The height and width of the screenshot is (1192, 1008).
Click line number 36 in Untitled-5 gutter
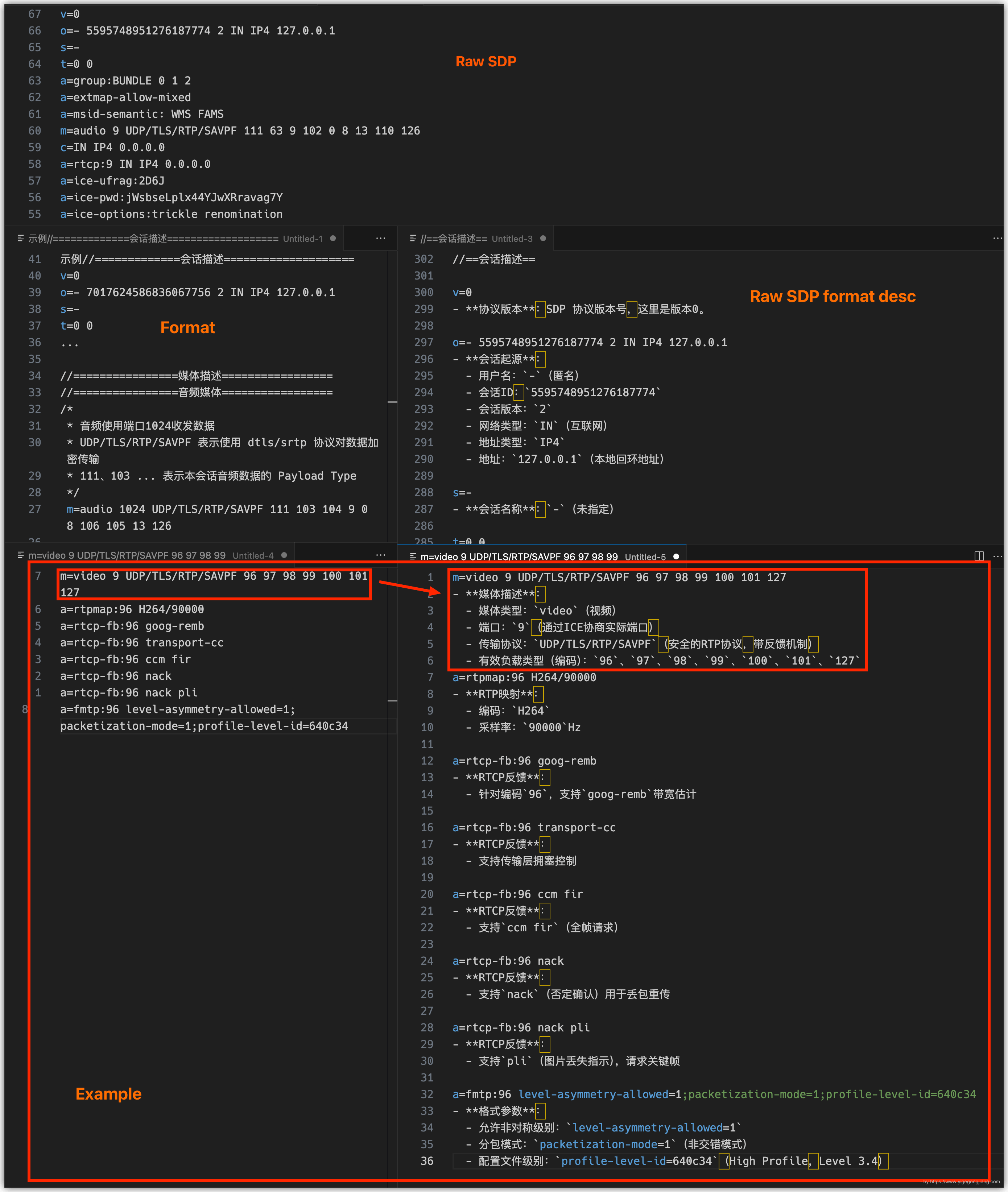[427, 1160]
